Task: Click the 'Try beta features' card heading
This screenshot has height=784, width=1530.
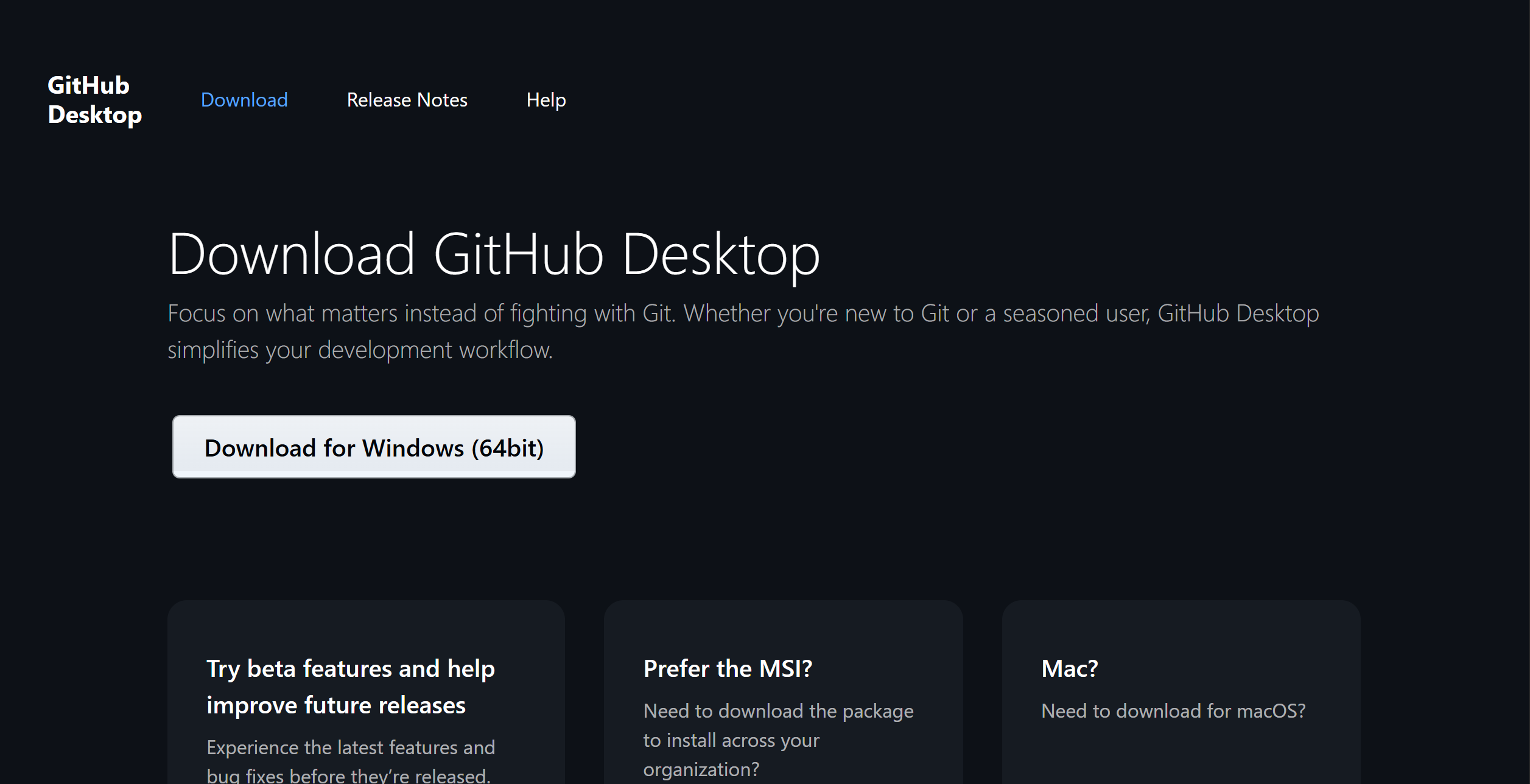Action: [351, 687]
